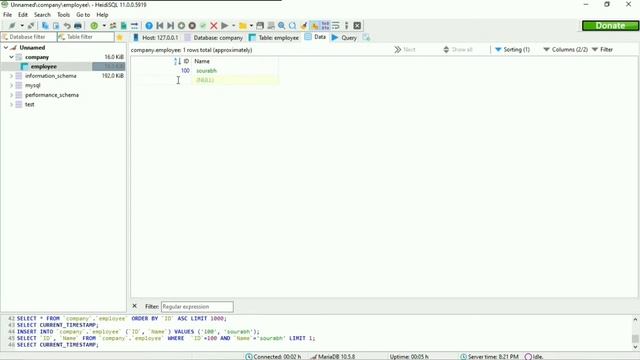Click the Run query play icon
Image resolution: width=640 pixels, height=360 pixels.
point(224,26)
